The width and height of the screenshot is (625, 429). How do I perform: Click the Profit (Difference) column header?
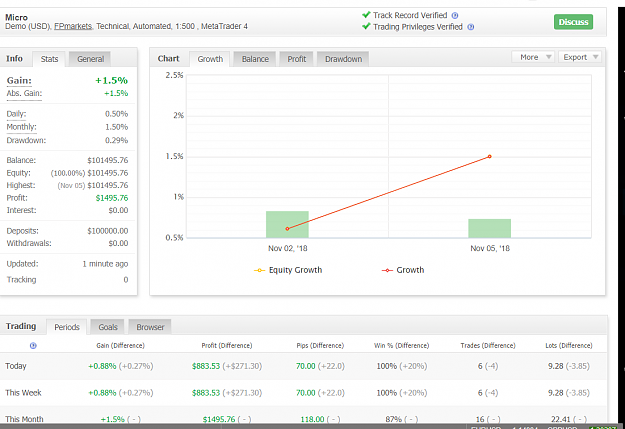tap(227, 346)
